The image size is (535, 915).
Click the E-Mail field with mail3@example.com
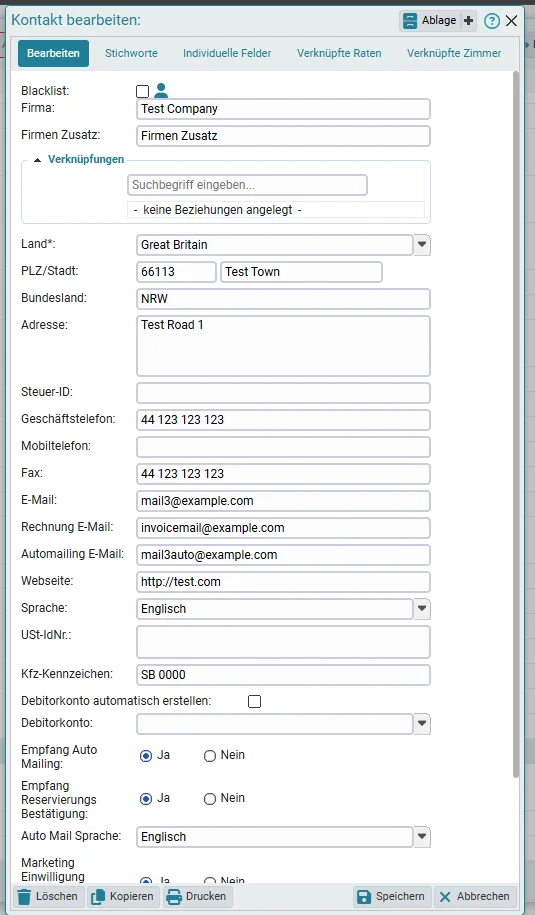[x=284, y=501]
